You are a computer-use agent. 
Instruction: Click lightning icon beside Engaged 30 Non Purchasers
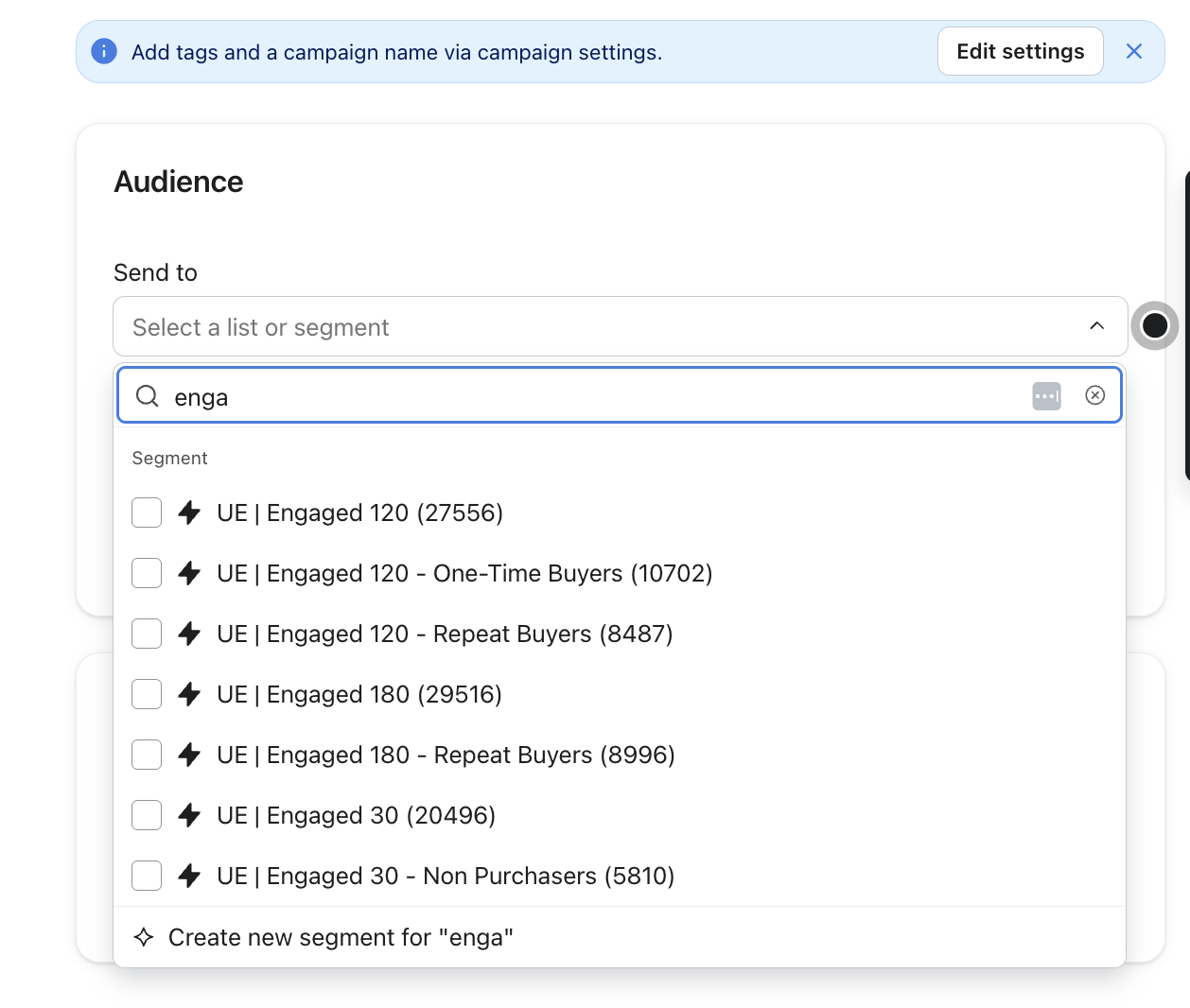click(x=189, y=876)
